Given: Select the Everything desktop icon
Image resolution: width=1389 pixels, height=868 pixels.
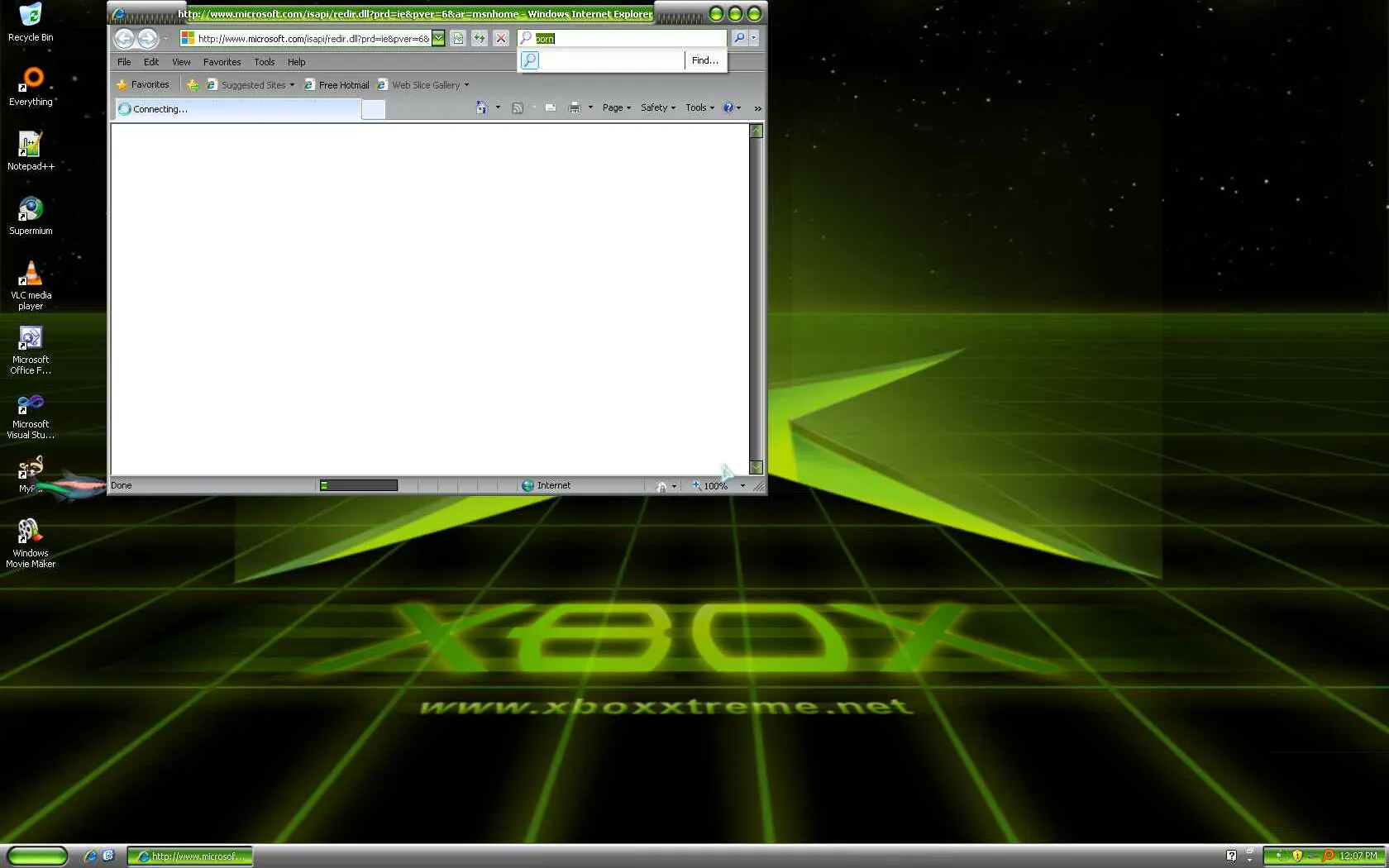Looking at the screenshot, I should point(31,87).
